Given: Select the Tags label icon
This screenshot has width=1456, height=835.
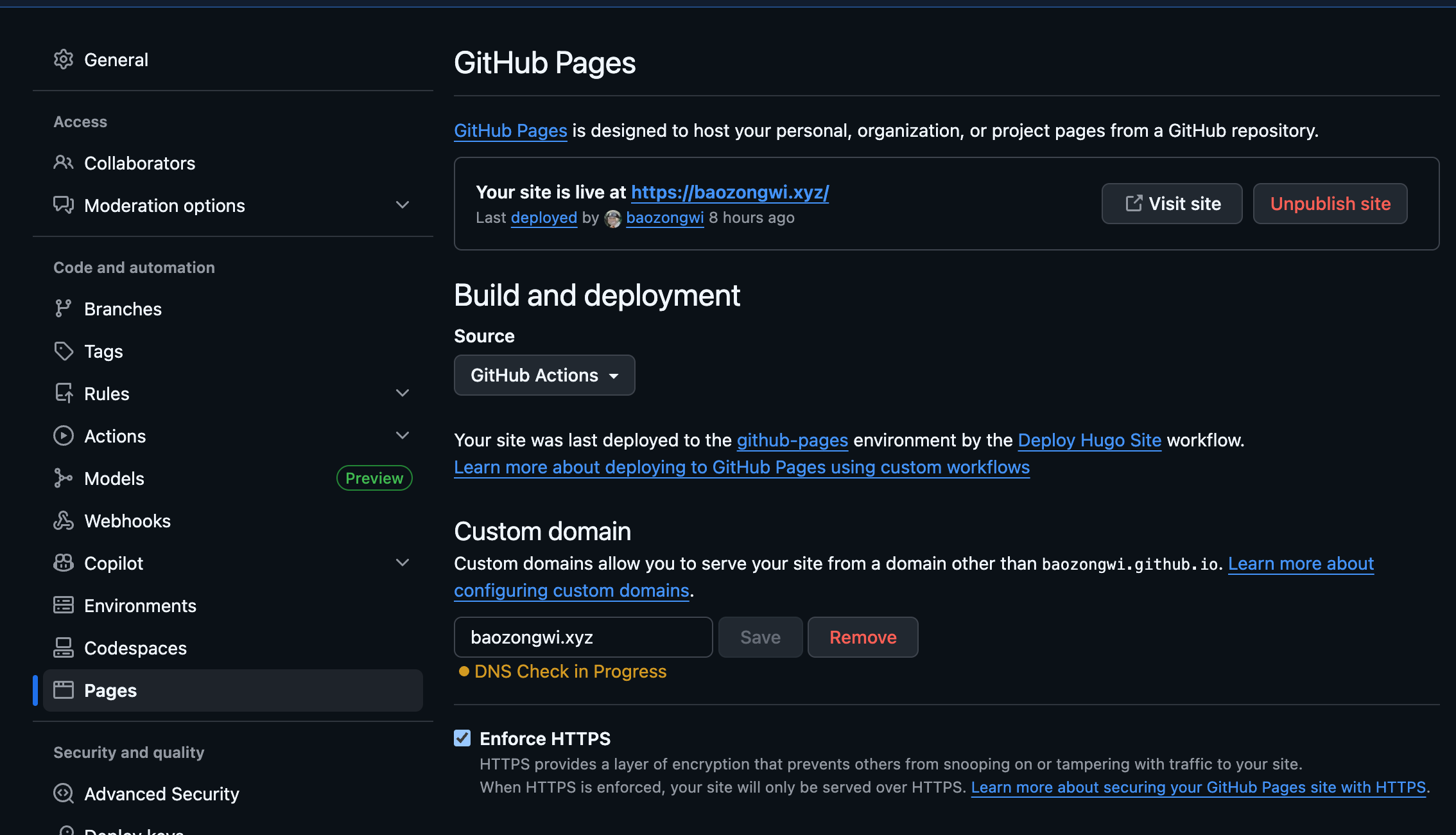Looking at the screenshot, I should [64, 351].
